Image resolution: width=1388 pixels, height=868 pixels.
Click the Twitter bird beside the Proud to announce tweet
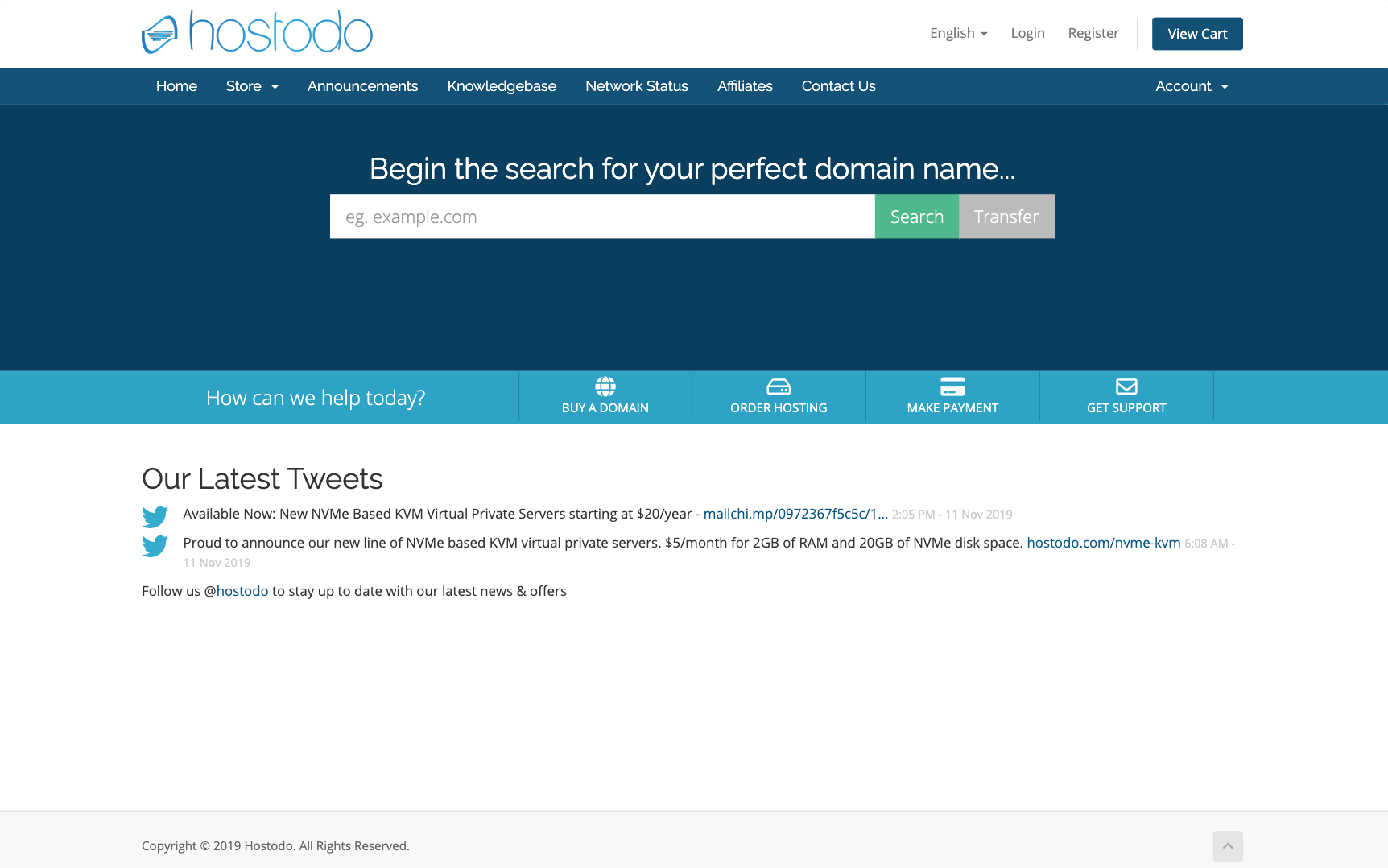(x=155, y=545)
